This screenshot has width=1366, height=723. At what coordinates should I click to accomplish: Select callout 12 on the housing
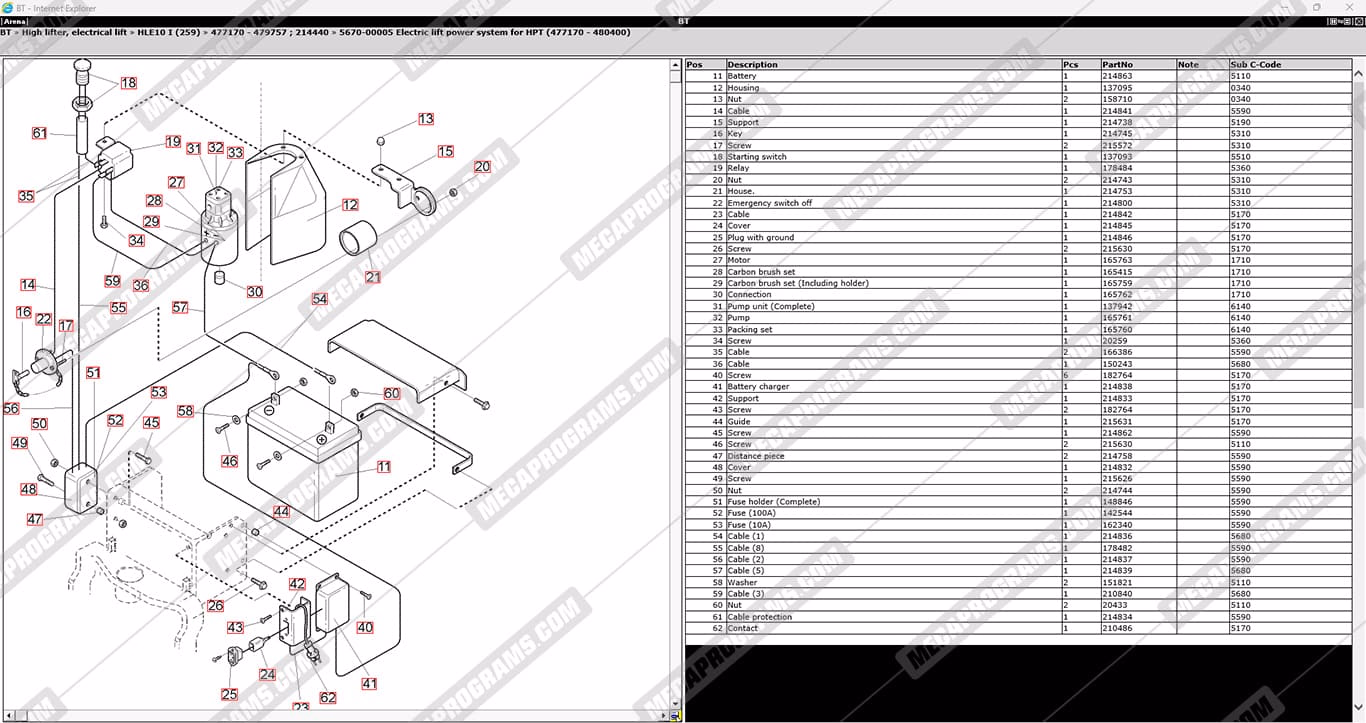(x=349, y=205)
